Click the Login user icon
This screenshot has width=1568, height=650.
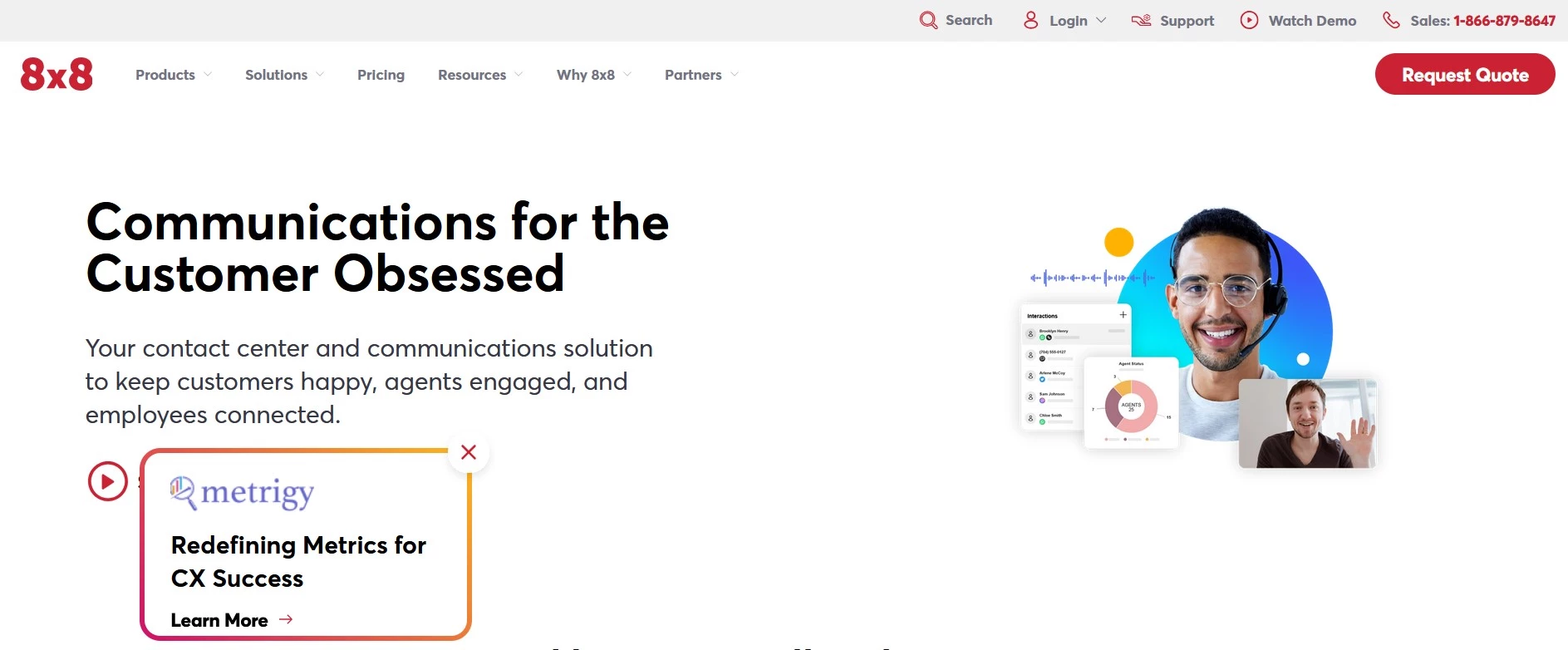(1030, 20)
